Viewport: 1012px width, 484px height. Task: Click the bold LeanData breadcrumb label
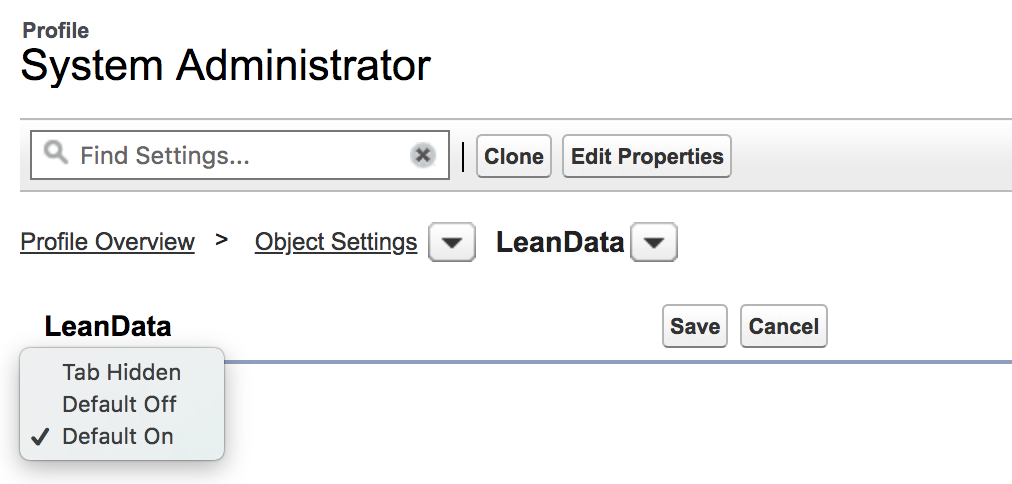(x=560, y=242)
